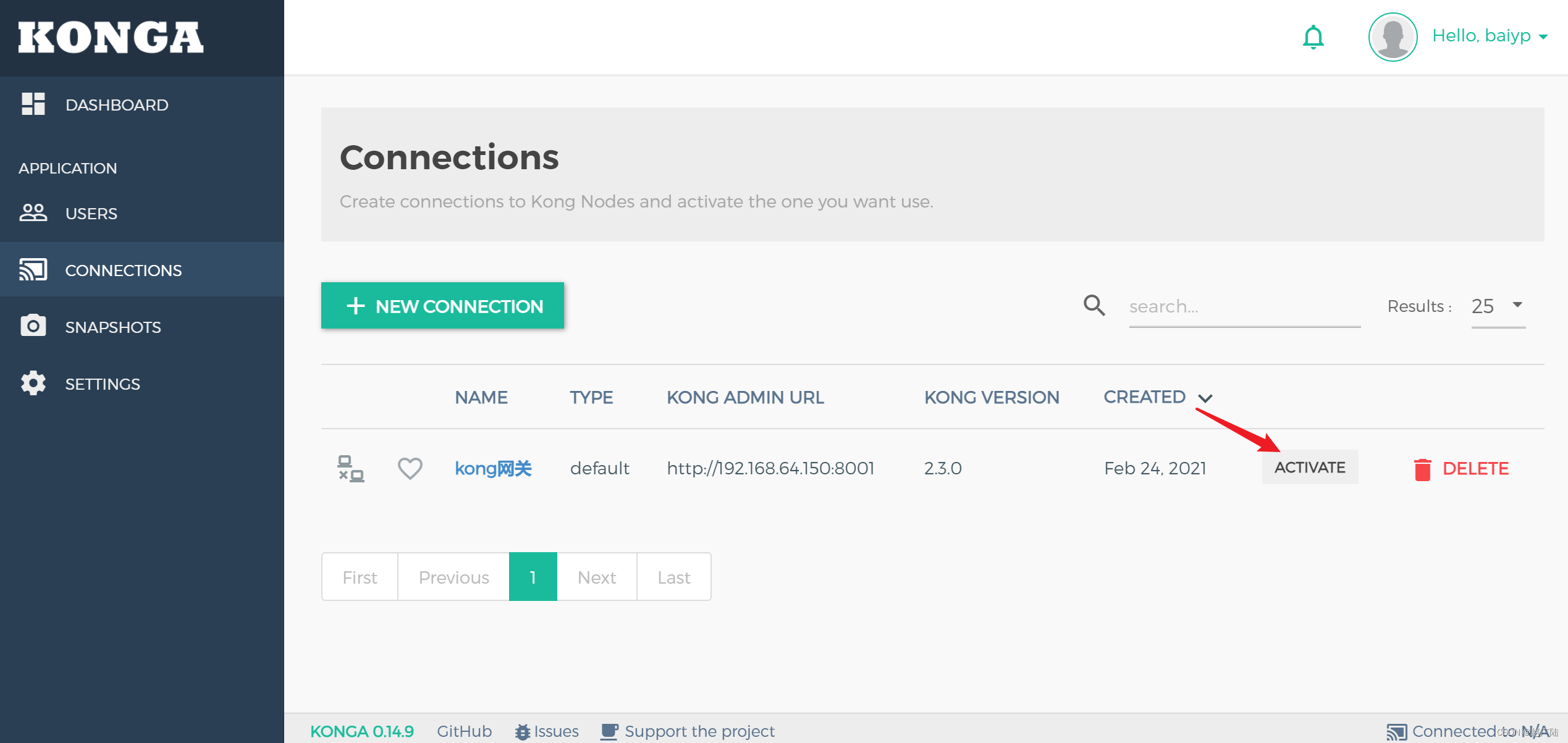
Task: Click the DELETE button for kong网关
Action: [x=1462, y=467]
